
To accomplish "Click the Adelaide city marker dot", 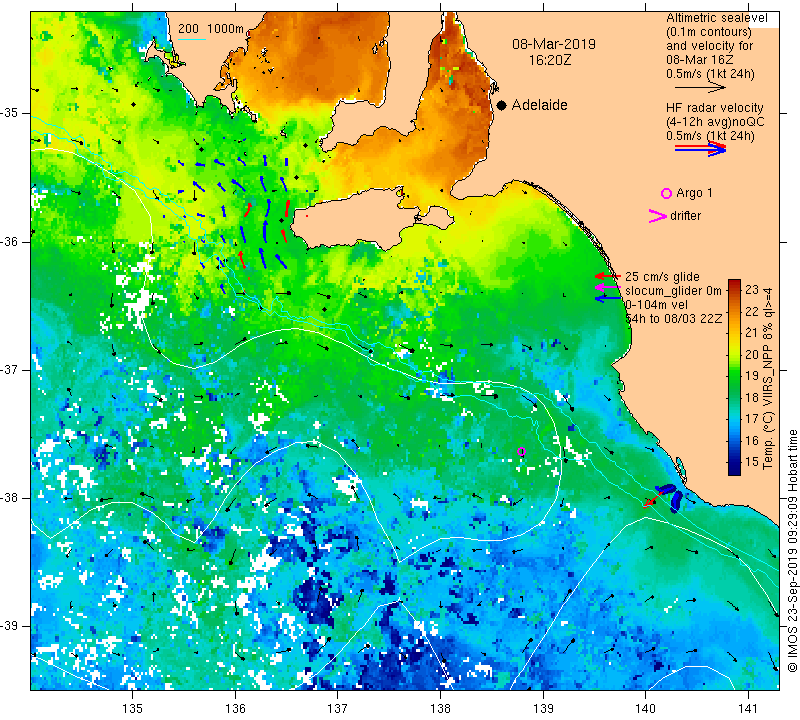I will (x=502, y=105).
